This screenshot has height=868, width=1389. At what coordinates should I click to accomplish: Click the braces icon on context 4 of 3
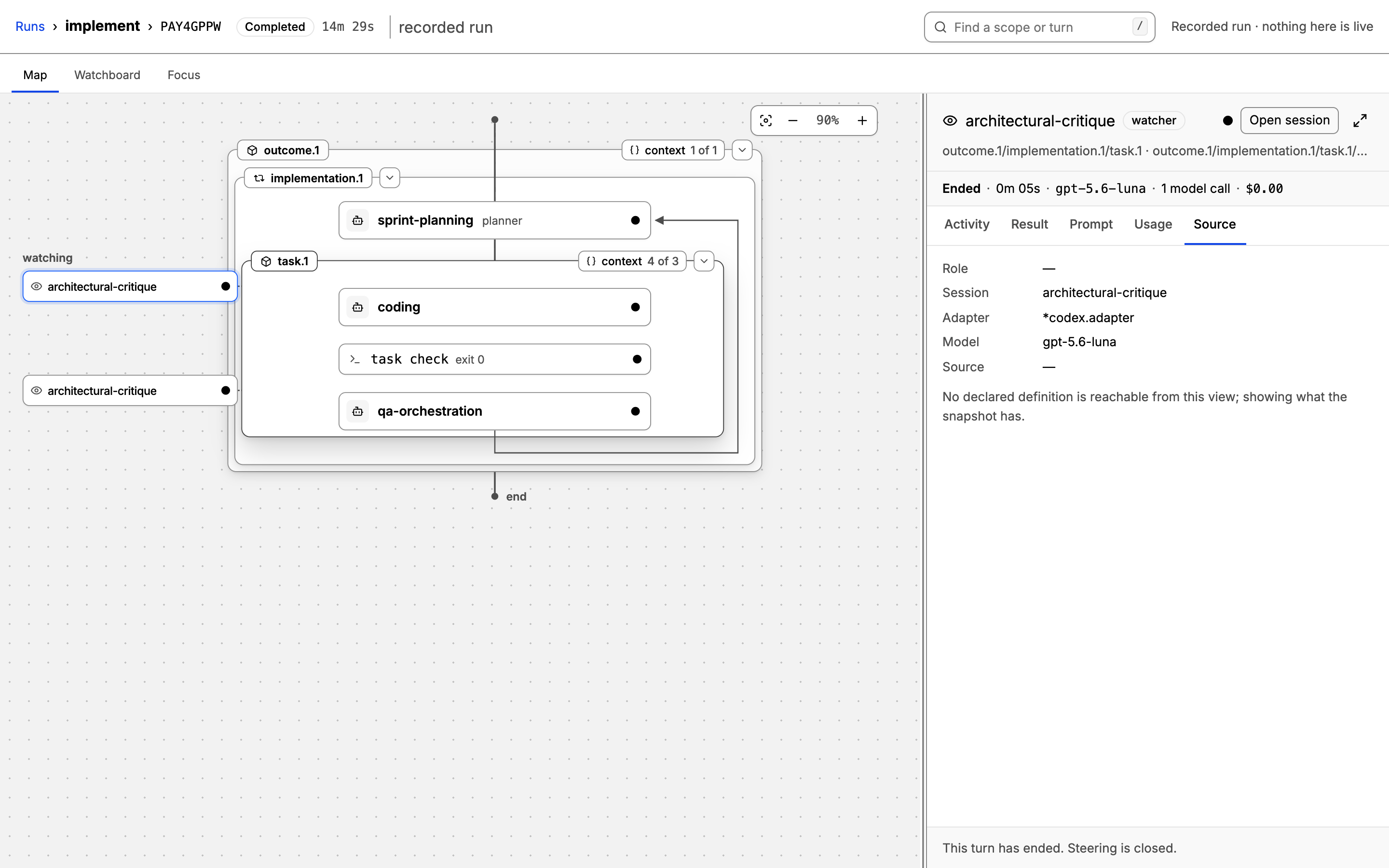pos(591,261)
